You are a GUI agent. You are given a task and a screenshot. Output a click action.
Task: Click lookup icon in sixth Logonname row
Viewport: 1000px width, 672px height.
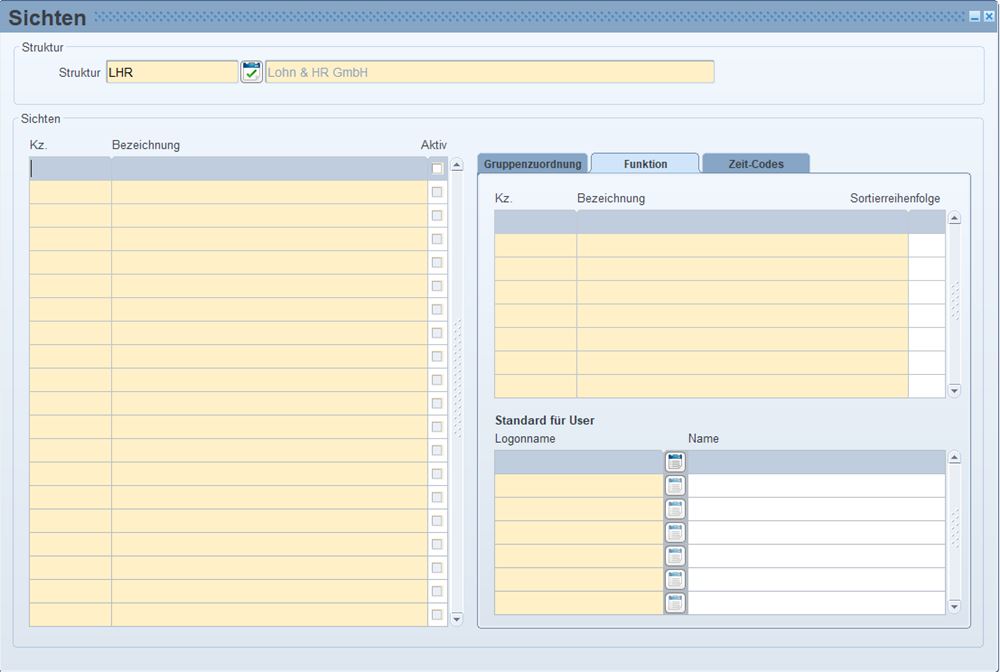[675, 579]
